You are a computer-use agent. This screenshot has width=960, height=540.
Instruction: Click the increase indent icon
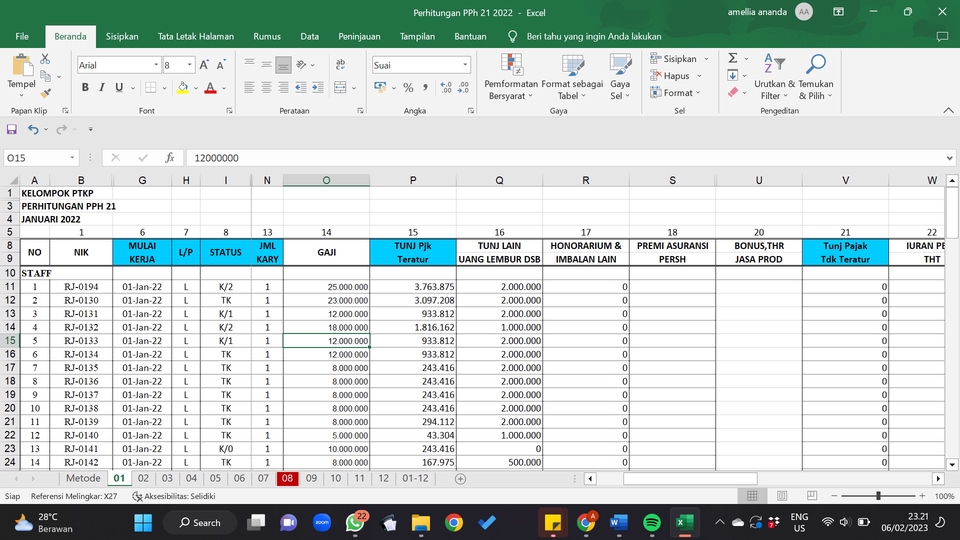[x=317, y=88]
